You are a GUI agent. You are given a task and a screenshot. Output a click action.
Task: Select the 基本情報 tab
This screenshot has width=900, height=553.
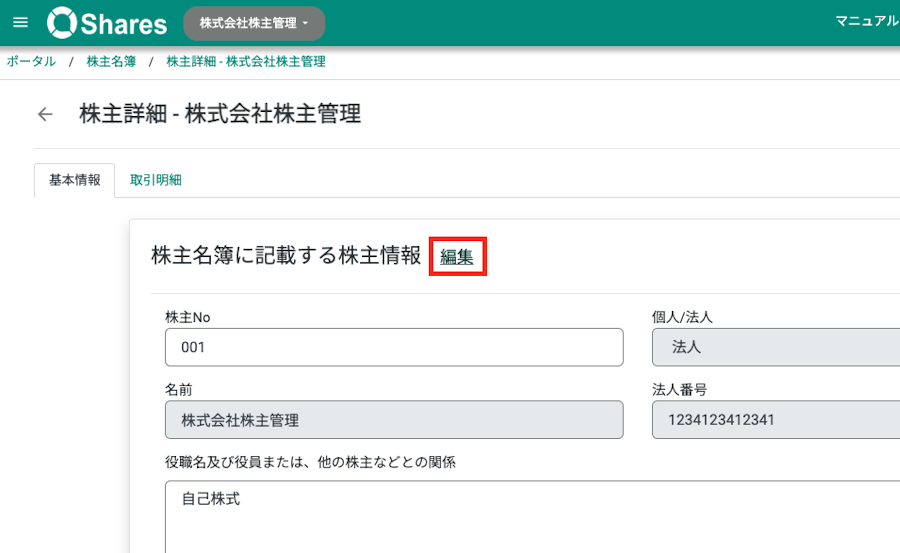pyautogui.click(x=75, y=180)
